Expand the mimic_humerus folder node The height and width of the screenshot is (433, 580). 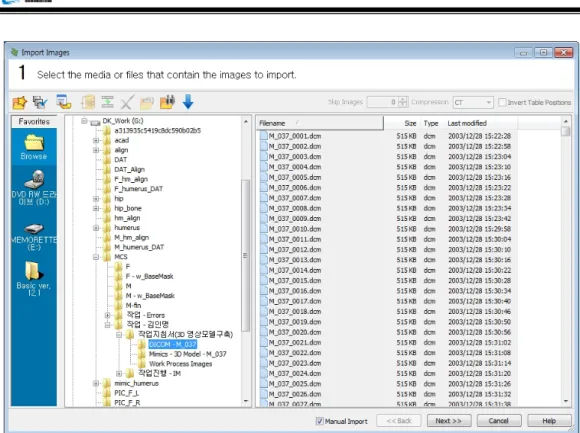coord(96,383)
